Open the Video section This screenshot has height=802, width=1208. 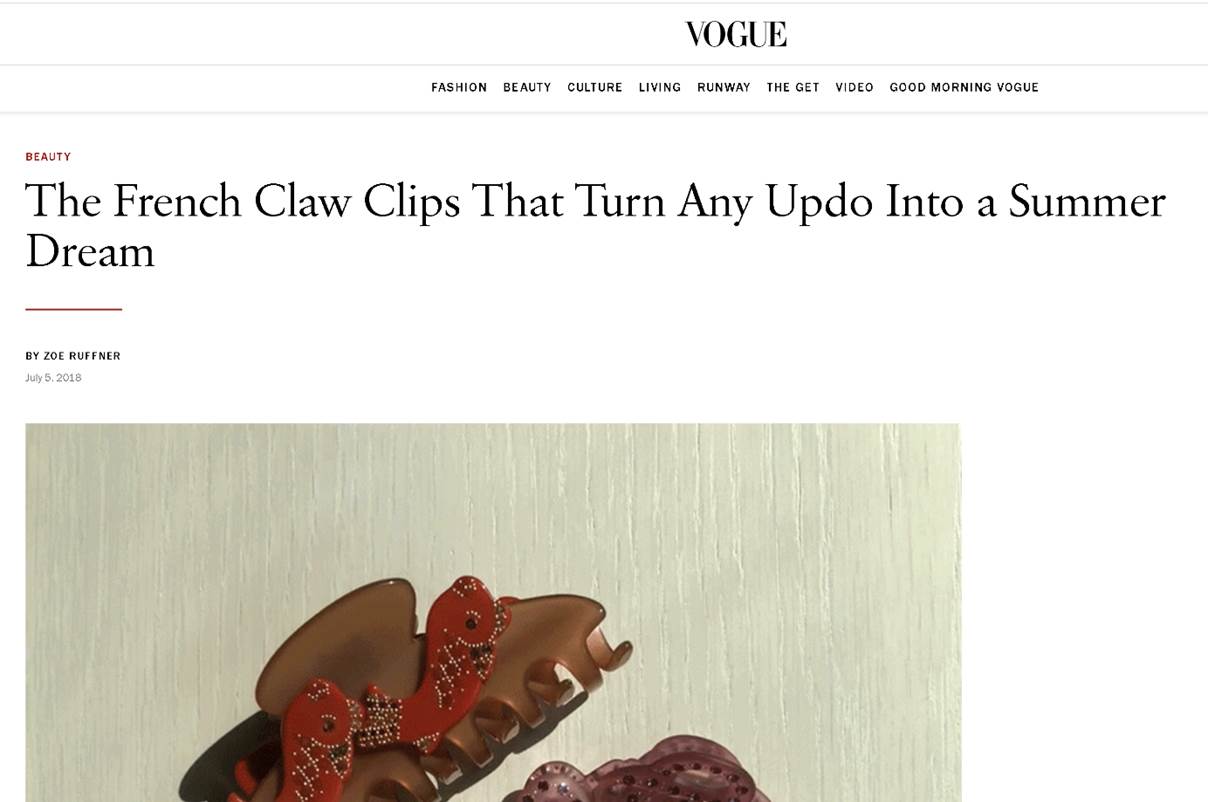point(855,88)
